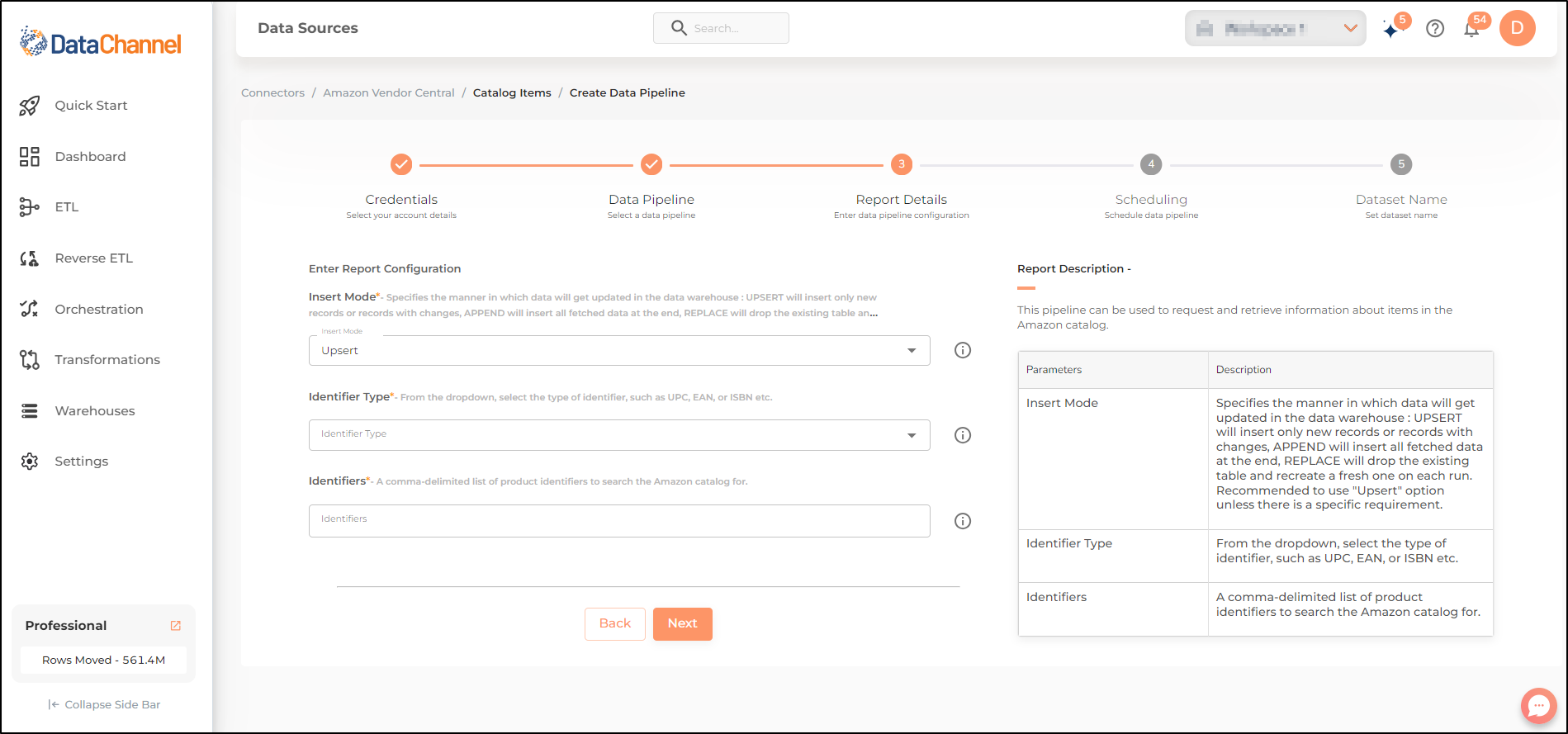Viewport: 1568px width, 734px height.
Task: Select Settings in the sidebar
Action: click(82, 462)
